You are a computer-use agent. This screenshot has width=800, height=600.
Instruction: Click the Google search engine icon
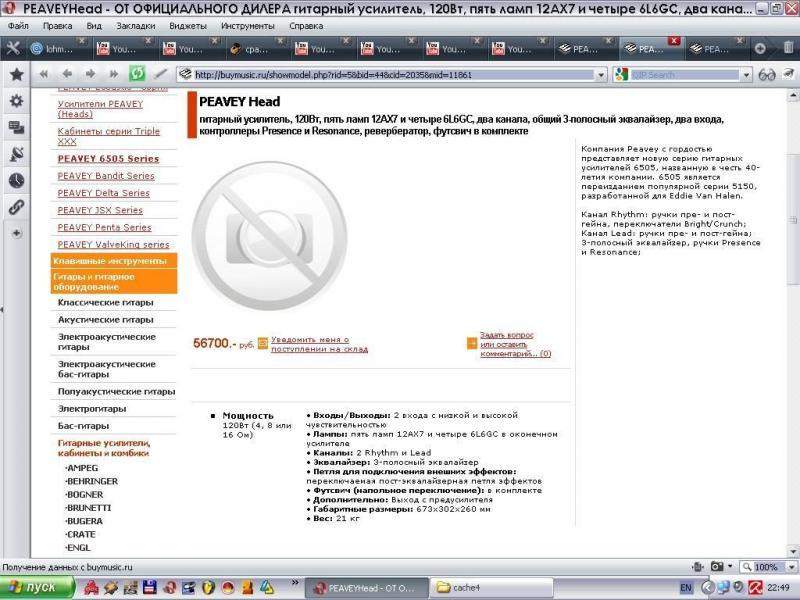coord(621,74)
